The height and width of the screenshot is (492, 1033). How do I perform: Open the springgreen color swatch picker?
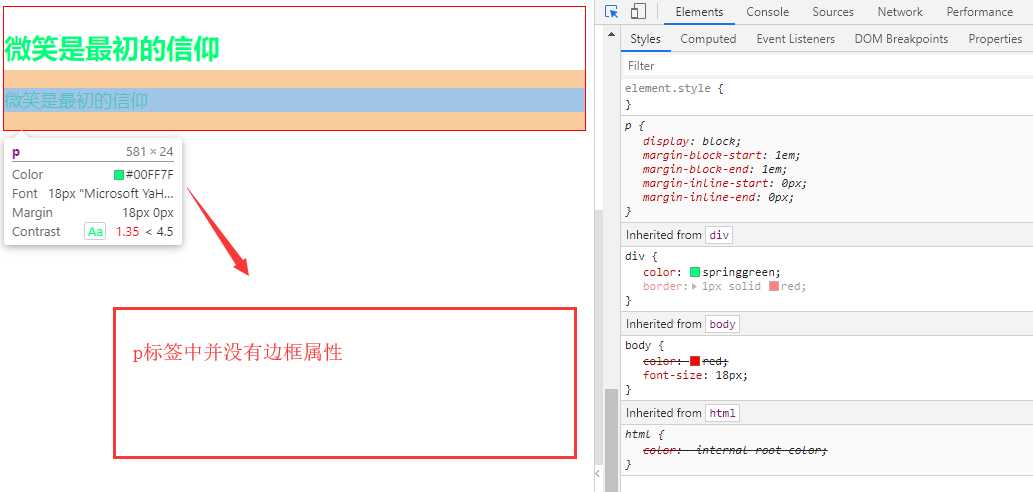(695, 272)
